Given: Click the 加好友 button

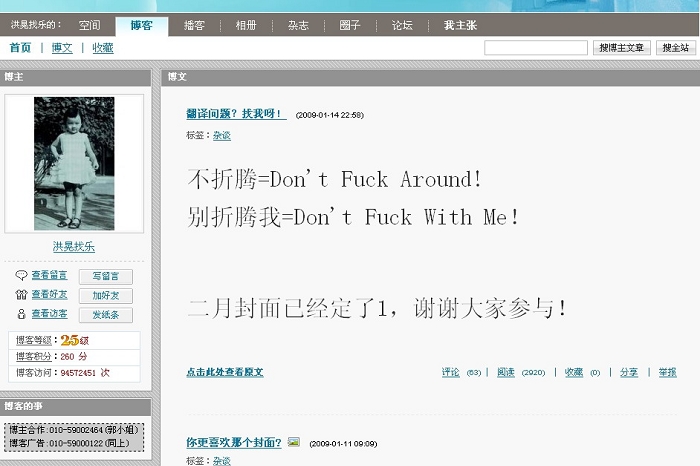Looking at the screenshot, I should pyautogui.click(x=105, y=296).
